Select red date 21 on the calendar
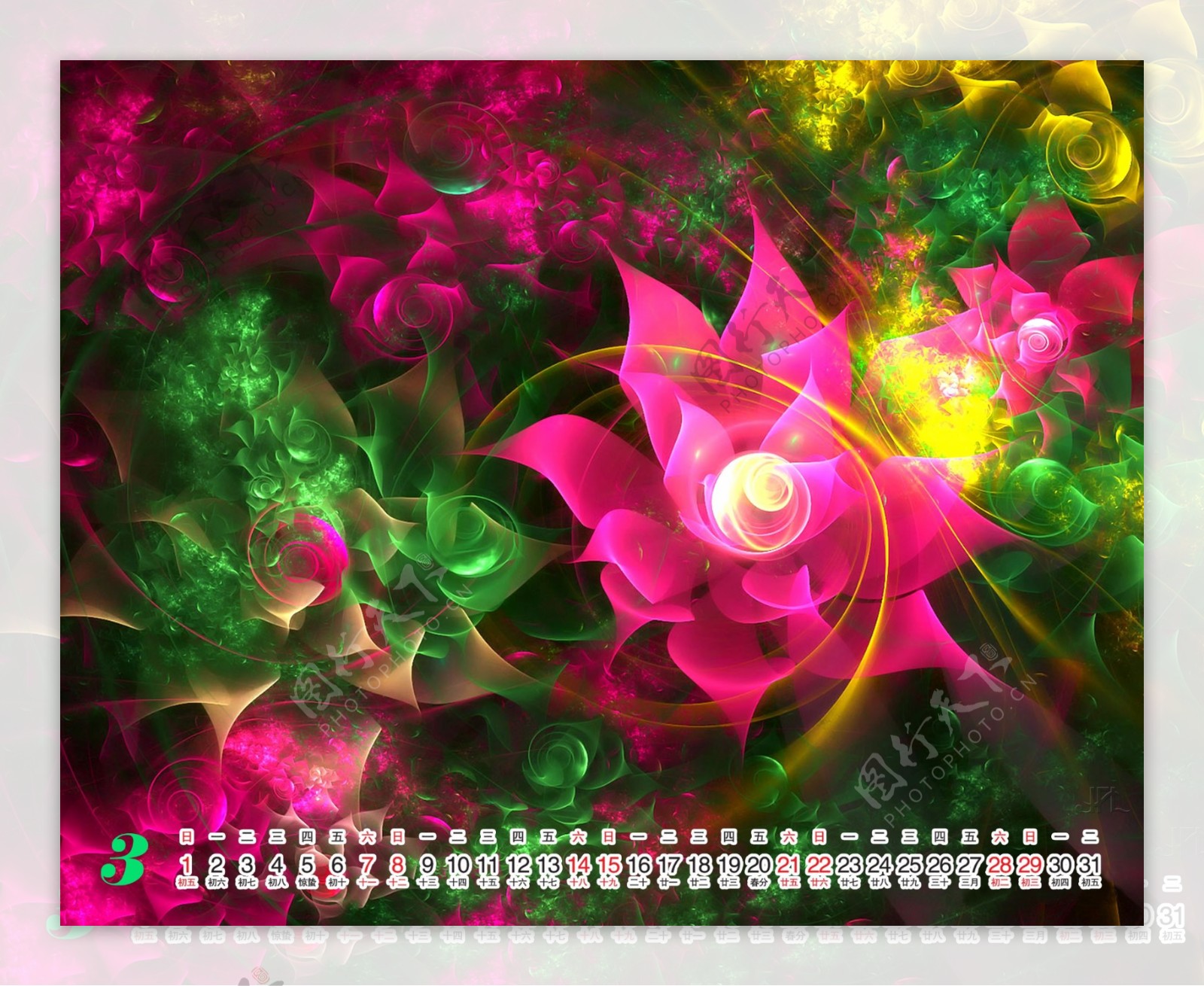This screenshot has width=1204, height=986. (x=789, y=864)
